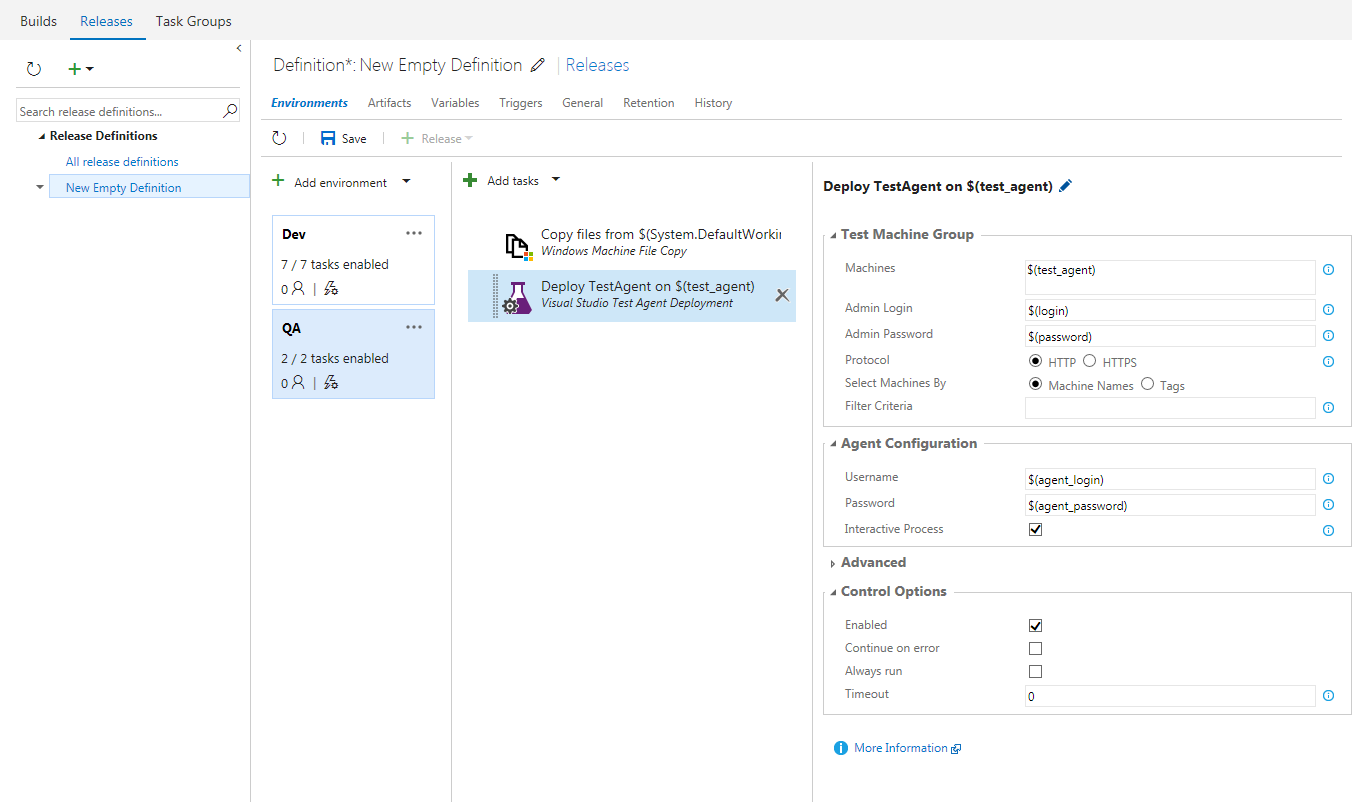
Task: Click the search magnifier in release definitions
Action: point(230,111)
